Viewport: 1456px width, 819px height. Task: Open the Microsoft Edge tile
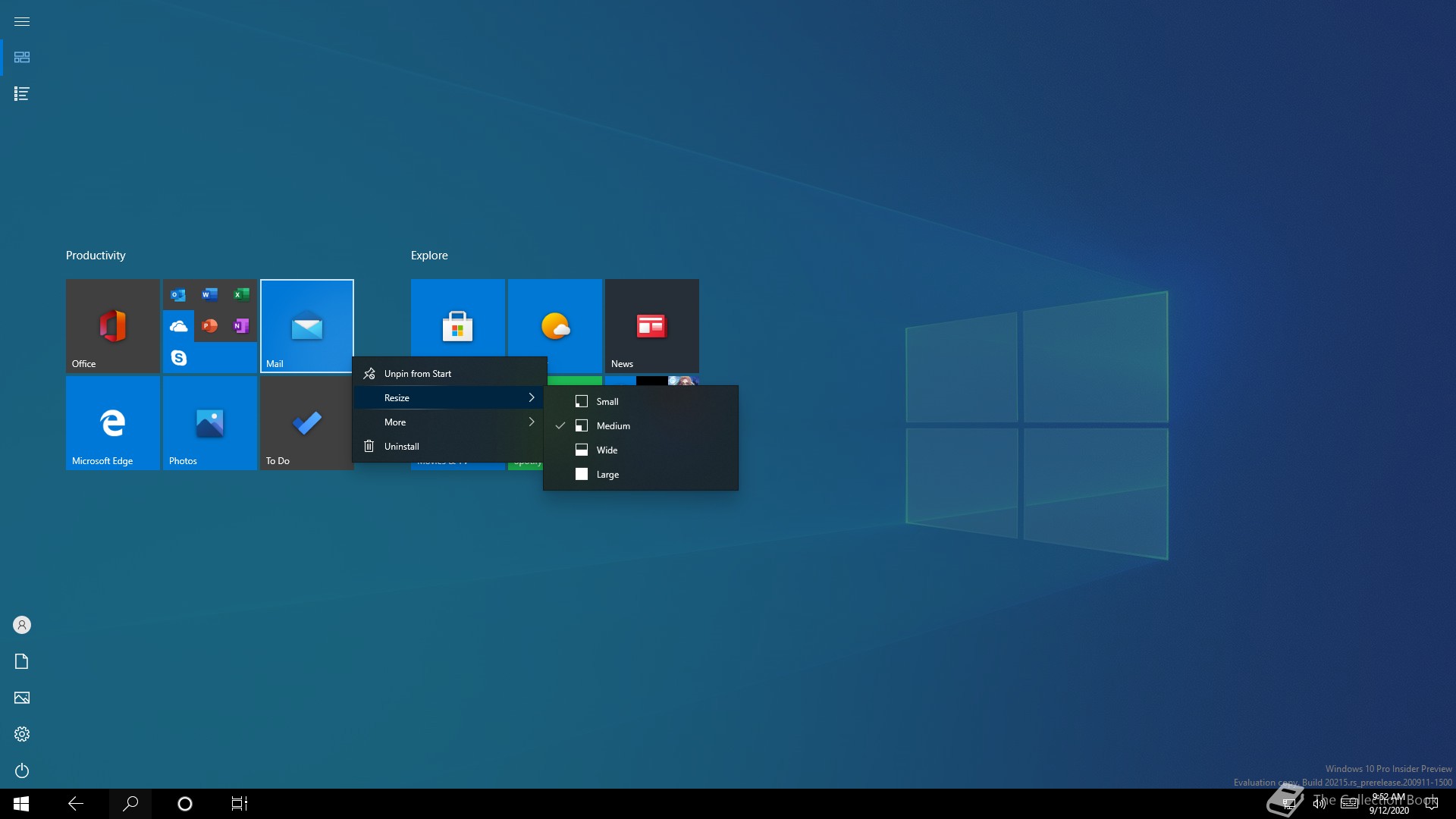(113, 423)
